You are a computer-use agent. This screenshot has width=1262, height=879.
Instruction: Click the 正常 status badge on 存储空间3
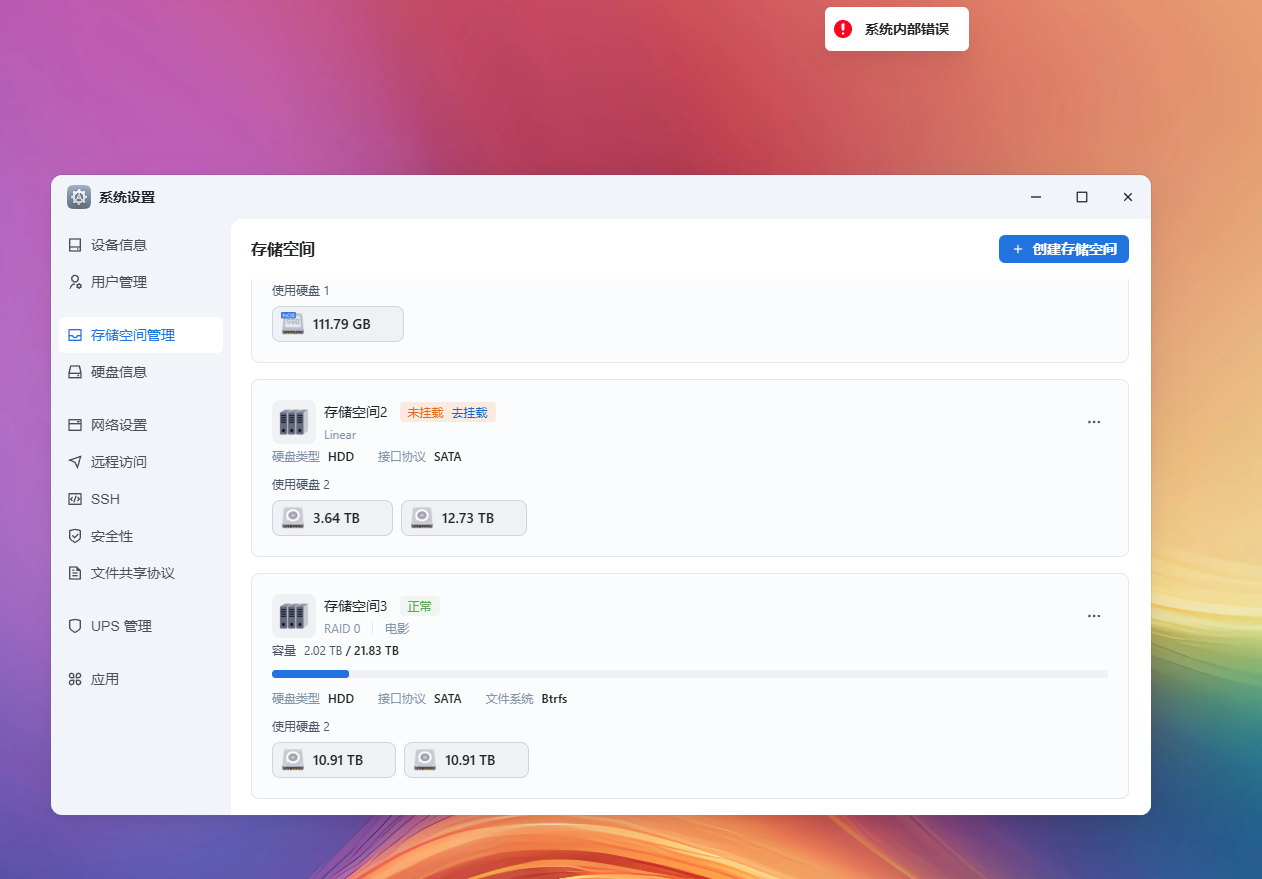(420, 606)
